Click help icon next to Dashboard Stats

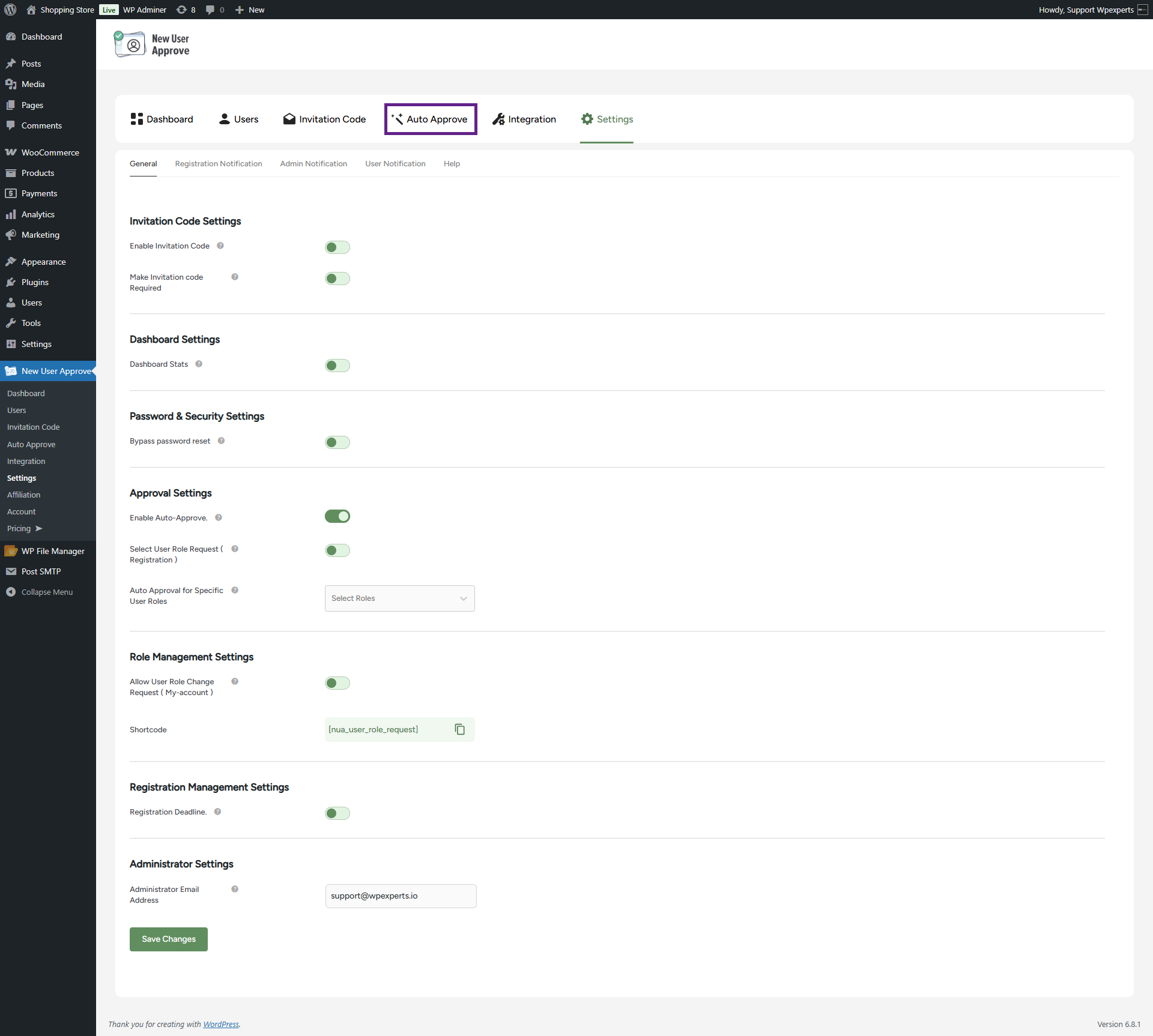click(x=199, y=364)
